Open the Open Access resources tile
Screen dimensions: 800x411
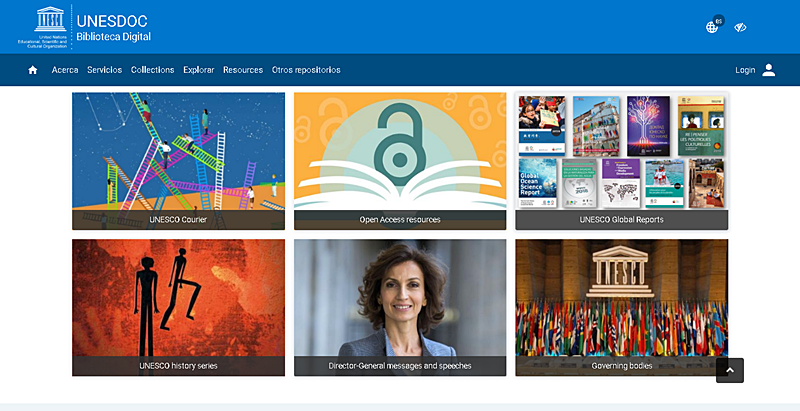[400, 161]
